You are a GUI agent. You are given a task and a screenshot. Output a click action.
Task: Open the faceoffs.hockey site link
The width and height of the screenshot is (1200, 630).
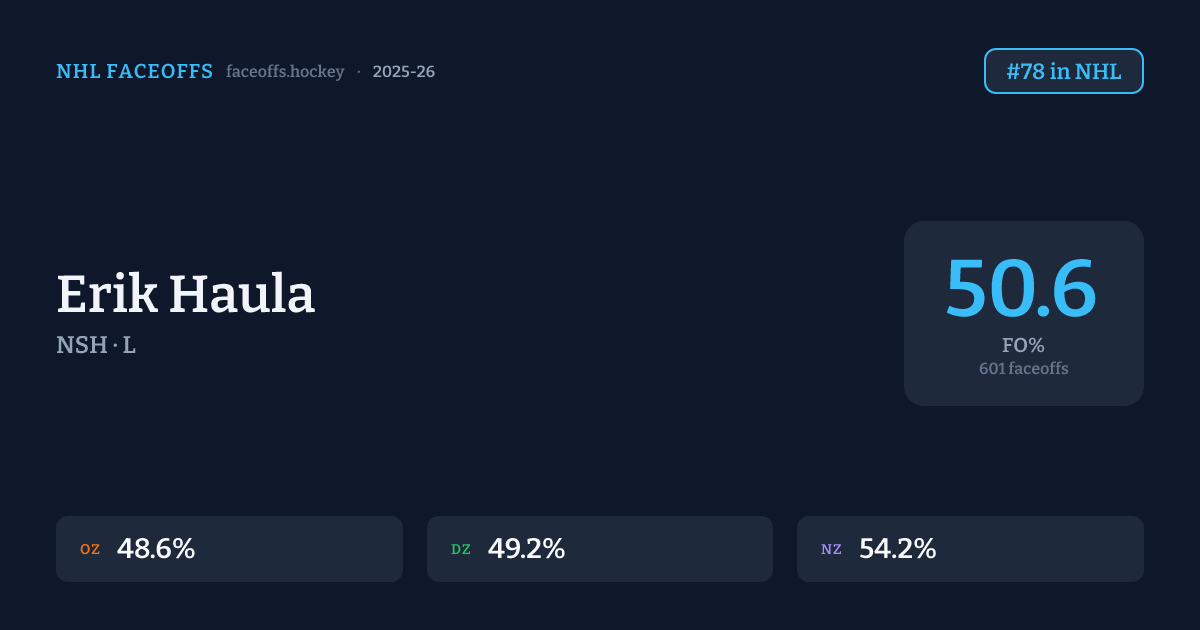coord(285,72)
